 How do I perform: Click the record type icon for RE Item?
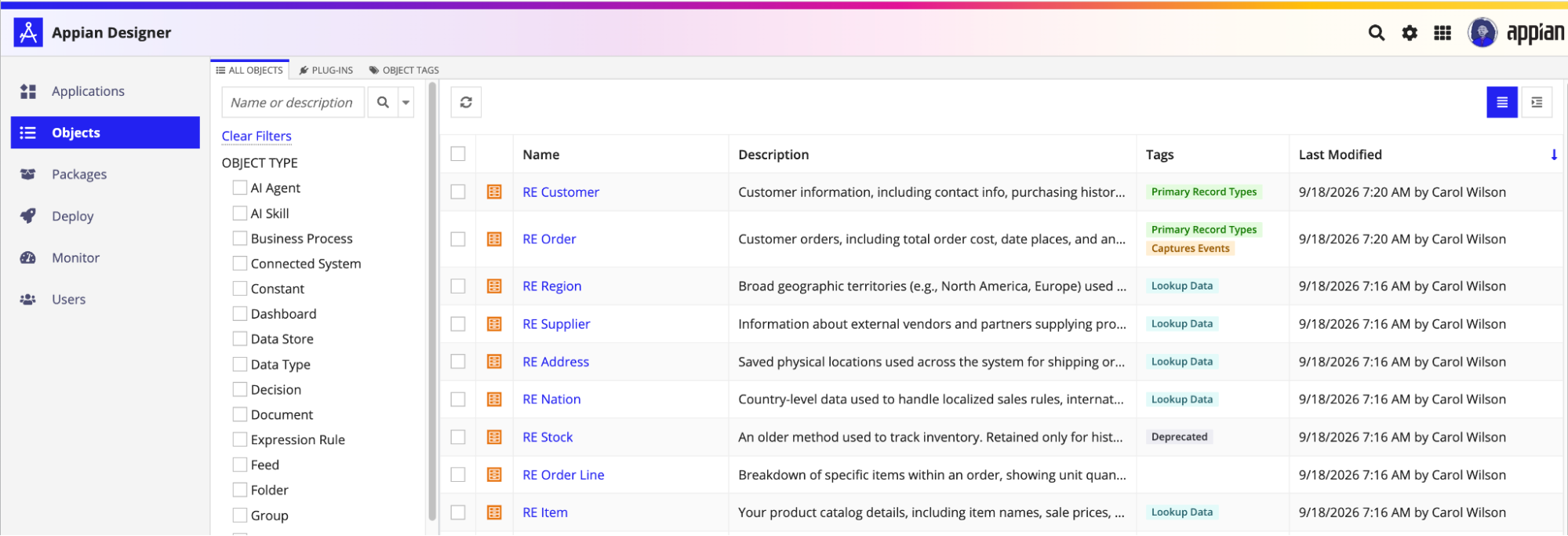click(494, 512)
